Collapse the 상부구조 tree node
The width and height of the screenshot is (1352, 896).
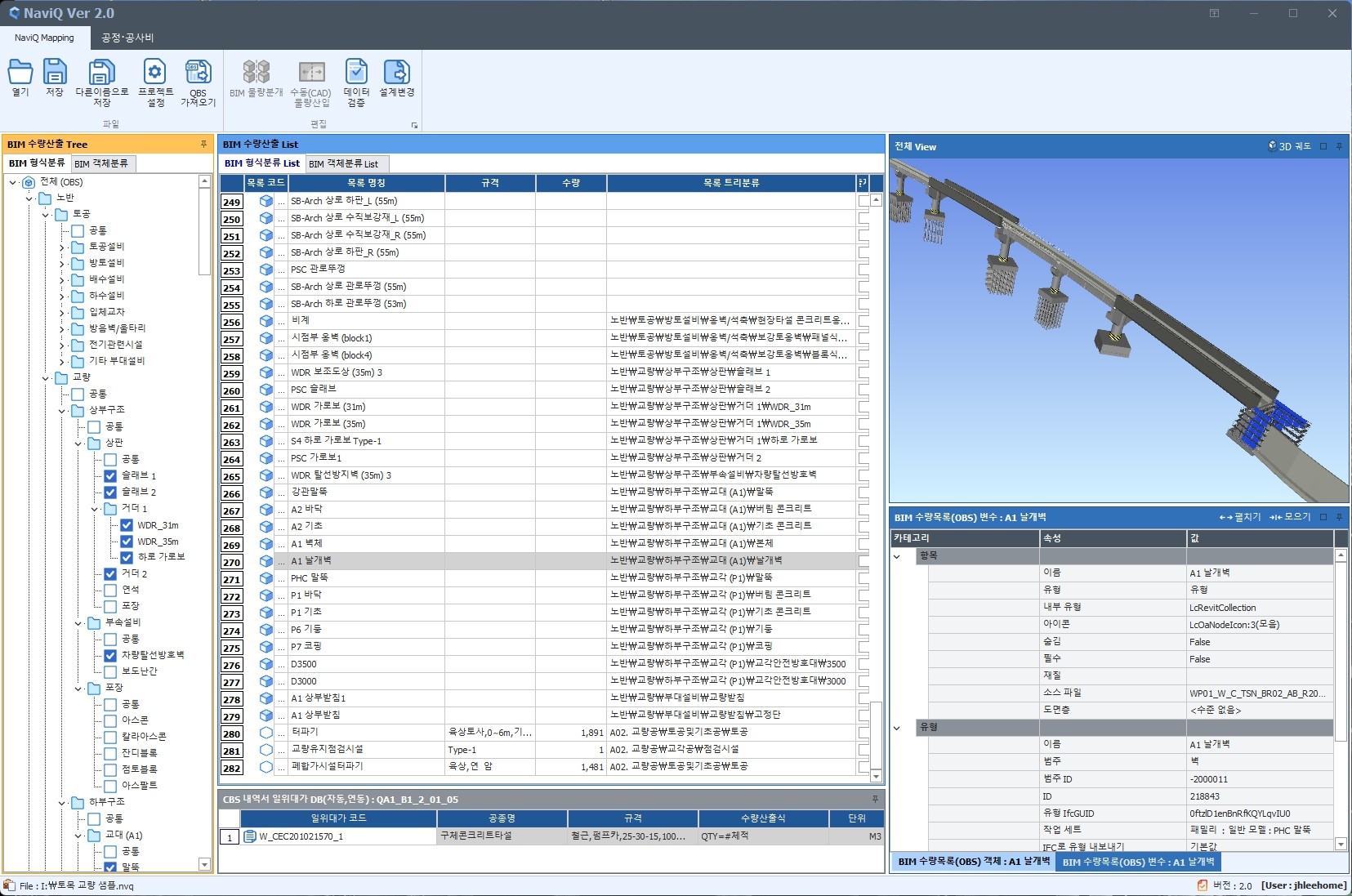pyautogui.click(x=61, y=410)
